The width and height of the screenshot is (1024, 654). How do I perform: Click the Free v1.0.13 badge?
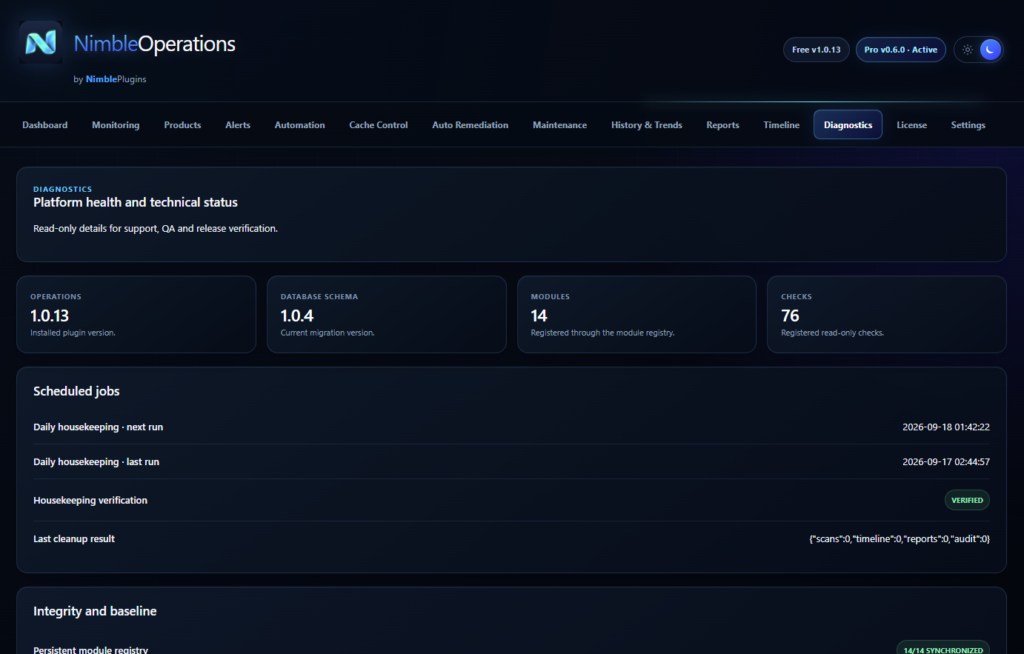[816, 50]
